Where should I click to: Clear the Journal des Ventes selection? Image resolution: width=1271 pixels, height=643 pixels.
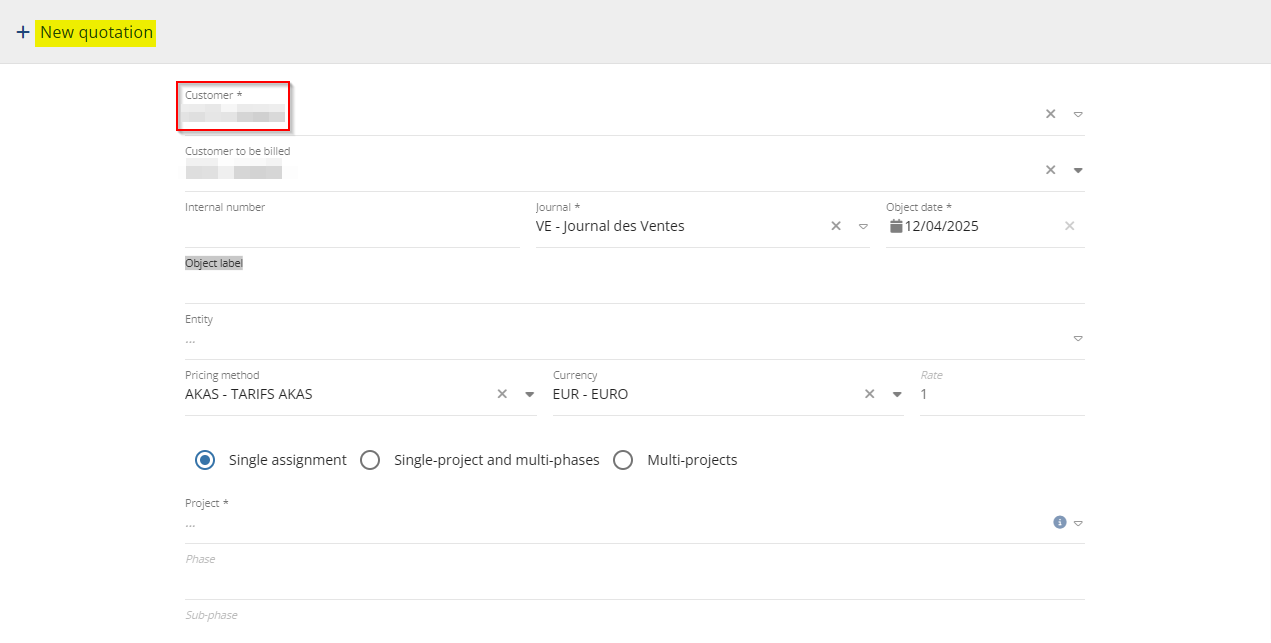pos(836,226)
